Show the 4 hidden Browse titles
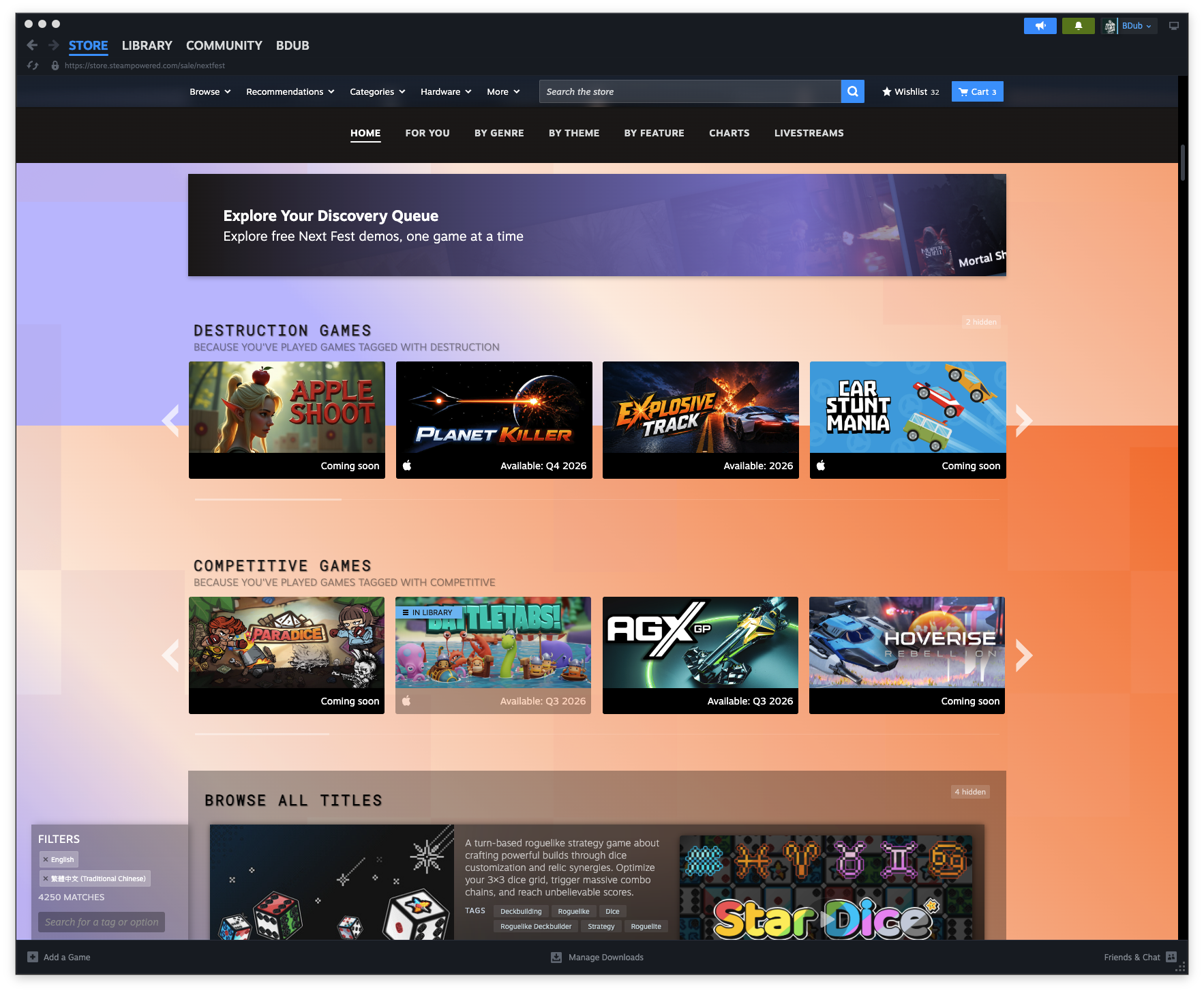Screen dimensions: 1204x993 [970, 792]
